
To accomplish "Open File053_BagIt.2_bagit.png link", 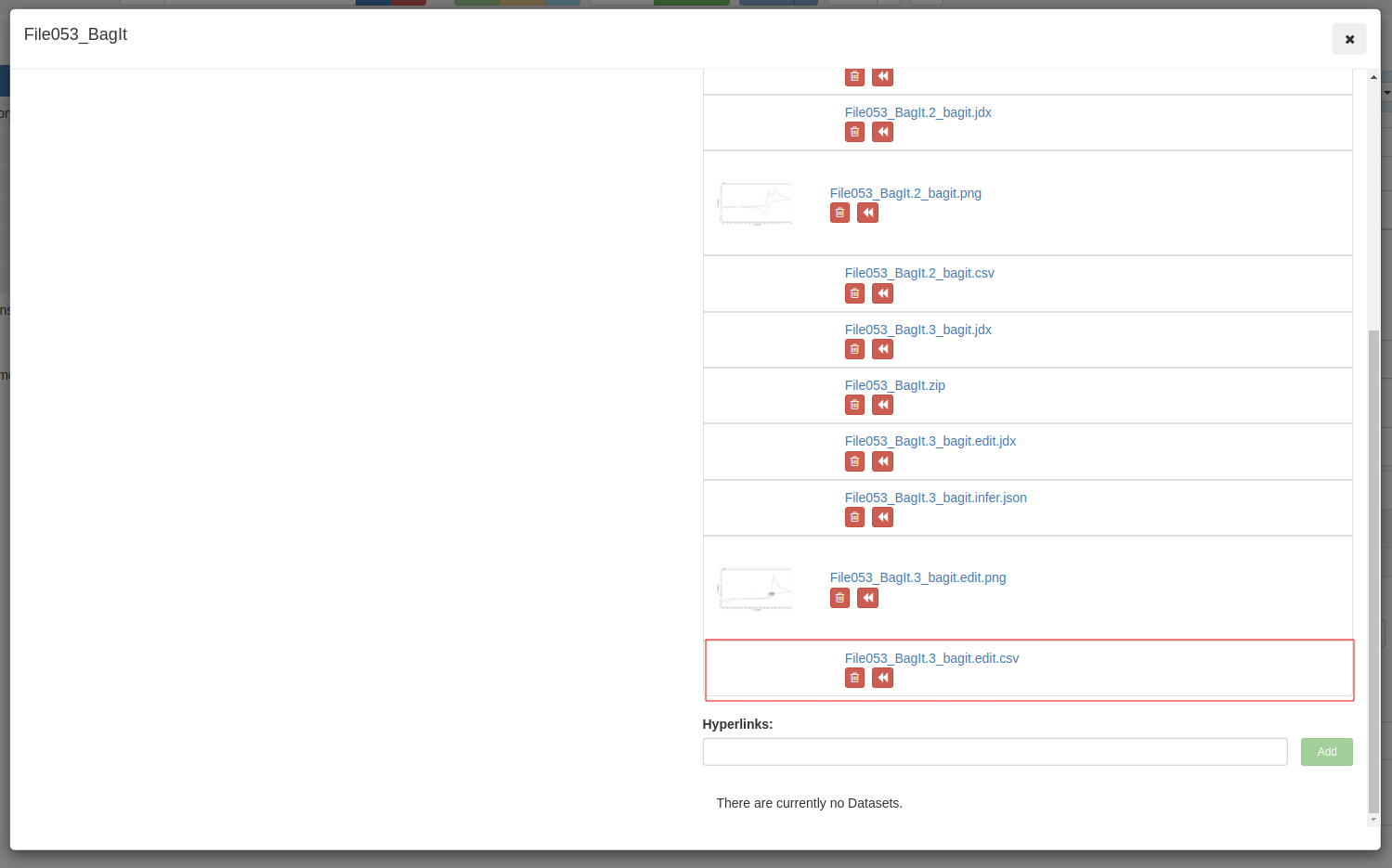I will [905, 193].
